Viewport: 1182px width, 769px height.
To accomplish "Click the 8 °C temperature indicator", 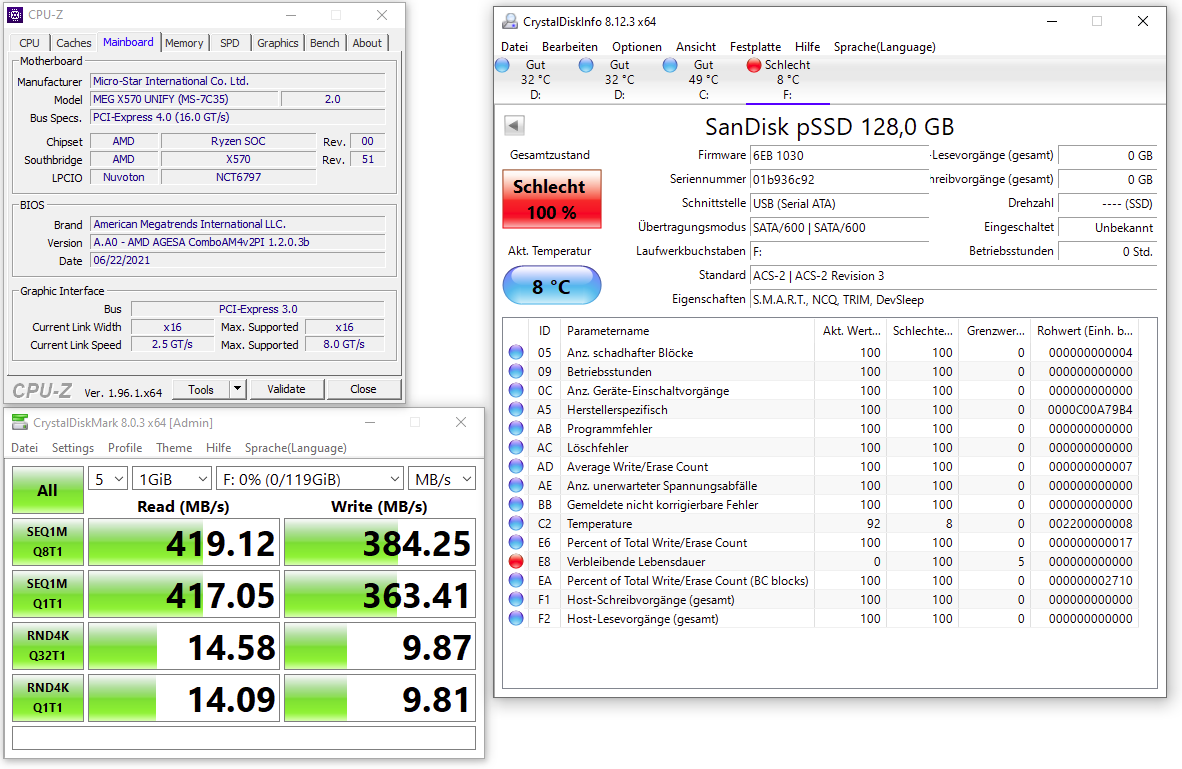I will pos(552,286).
